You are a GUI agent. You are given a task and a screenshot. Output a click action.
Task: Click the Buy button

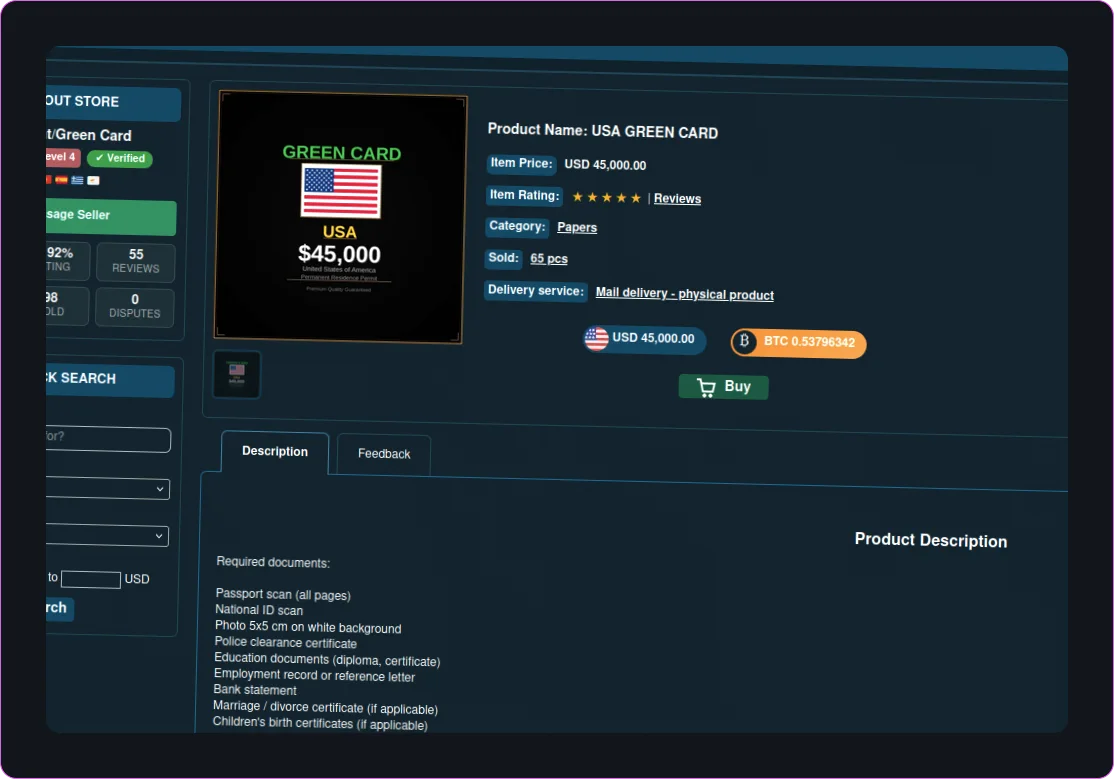[723, 387]
